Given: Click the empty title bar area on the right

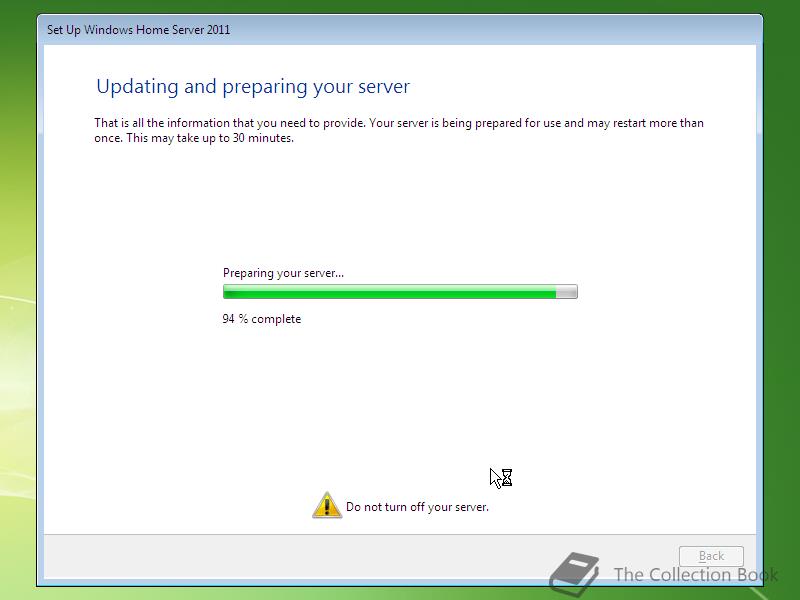Looking at the screenshot, I should click(x=510, y=30).
